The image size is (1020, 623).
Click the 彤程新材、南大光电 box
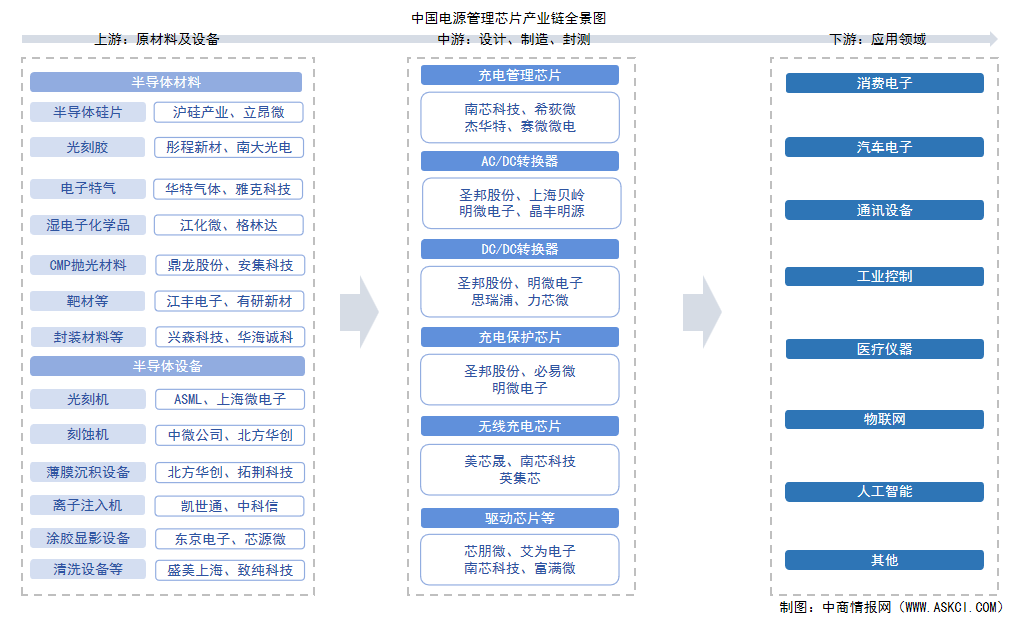click(228, 147)
